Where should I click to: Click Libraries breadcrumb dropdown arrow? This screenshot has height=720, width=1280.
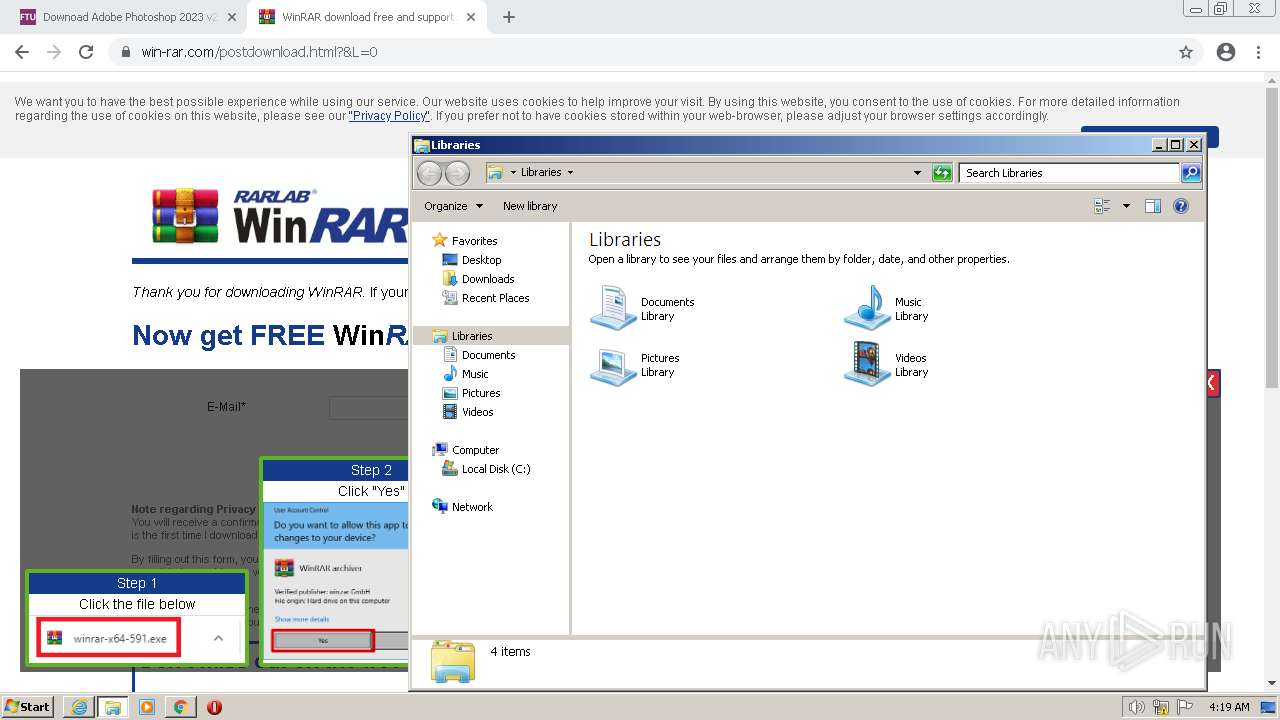(x=571, y=172)
